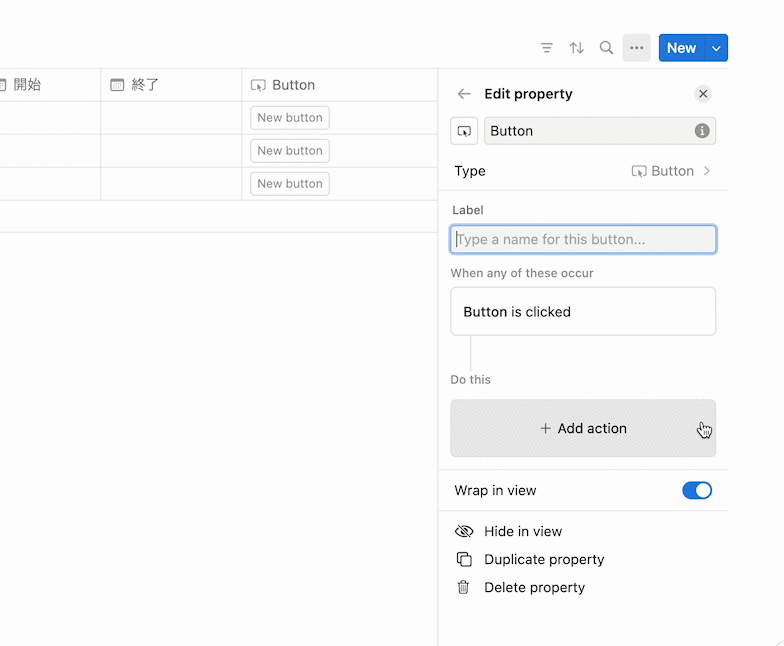Click the search magnifier icon

[606, 48]
